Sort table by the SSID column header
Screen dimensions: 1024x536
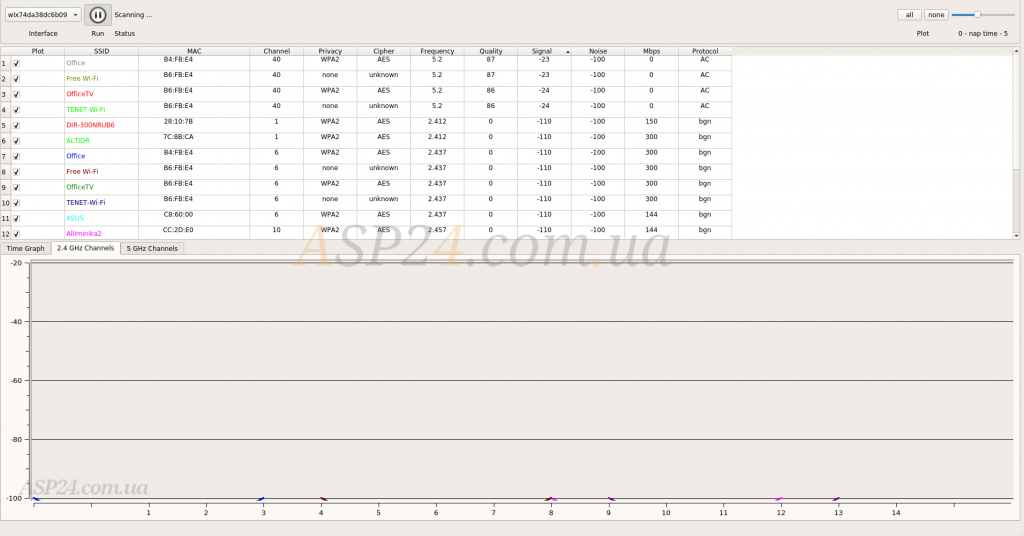point(101,51)
